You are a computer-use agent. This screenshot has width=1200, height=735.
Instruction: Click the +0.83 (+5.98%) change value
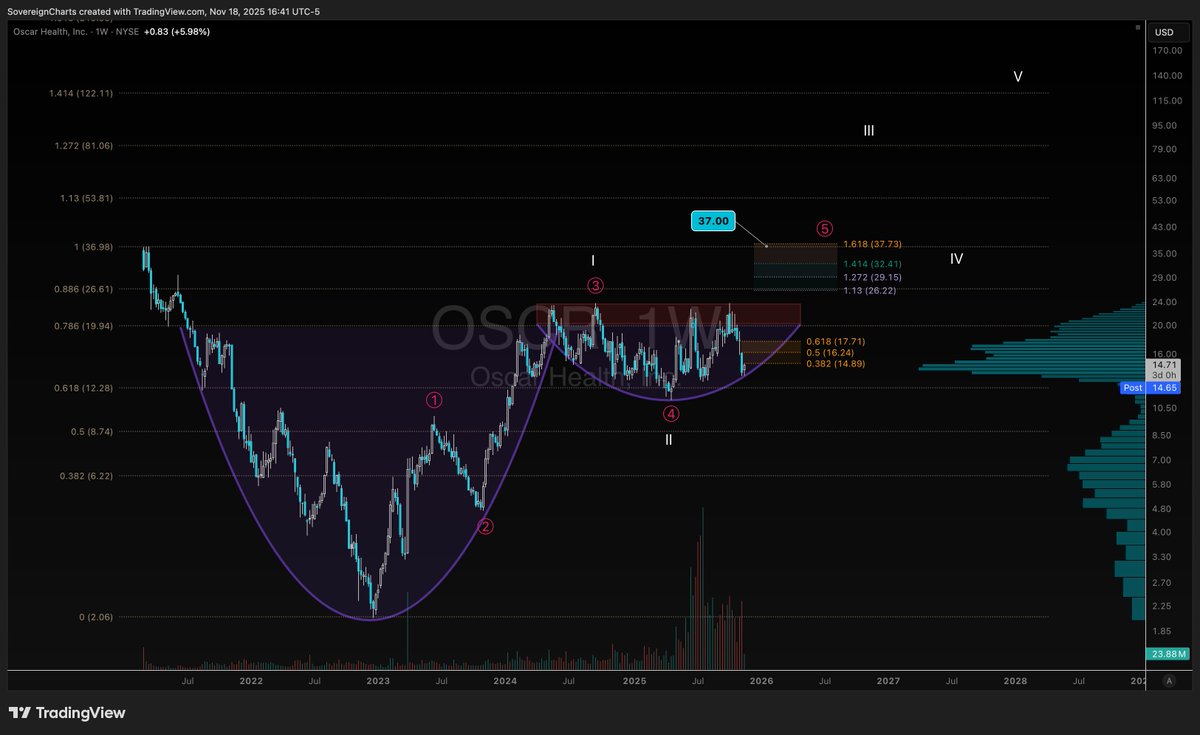(176, 31)
